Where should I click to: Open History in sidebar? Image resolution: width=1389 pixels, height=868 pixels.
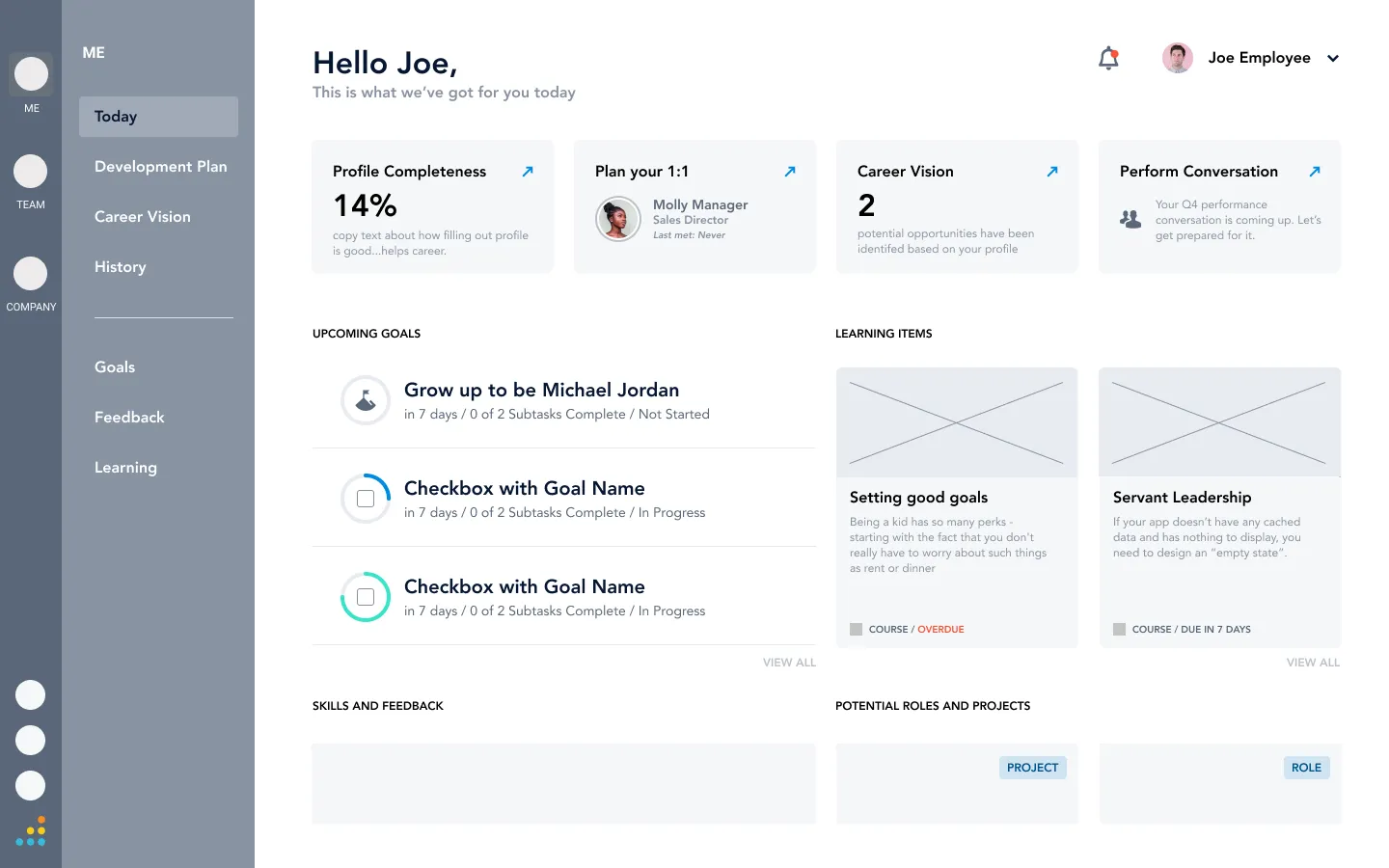121,267
